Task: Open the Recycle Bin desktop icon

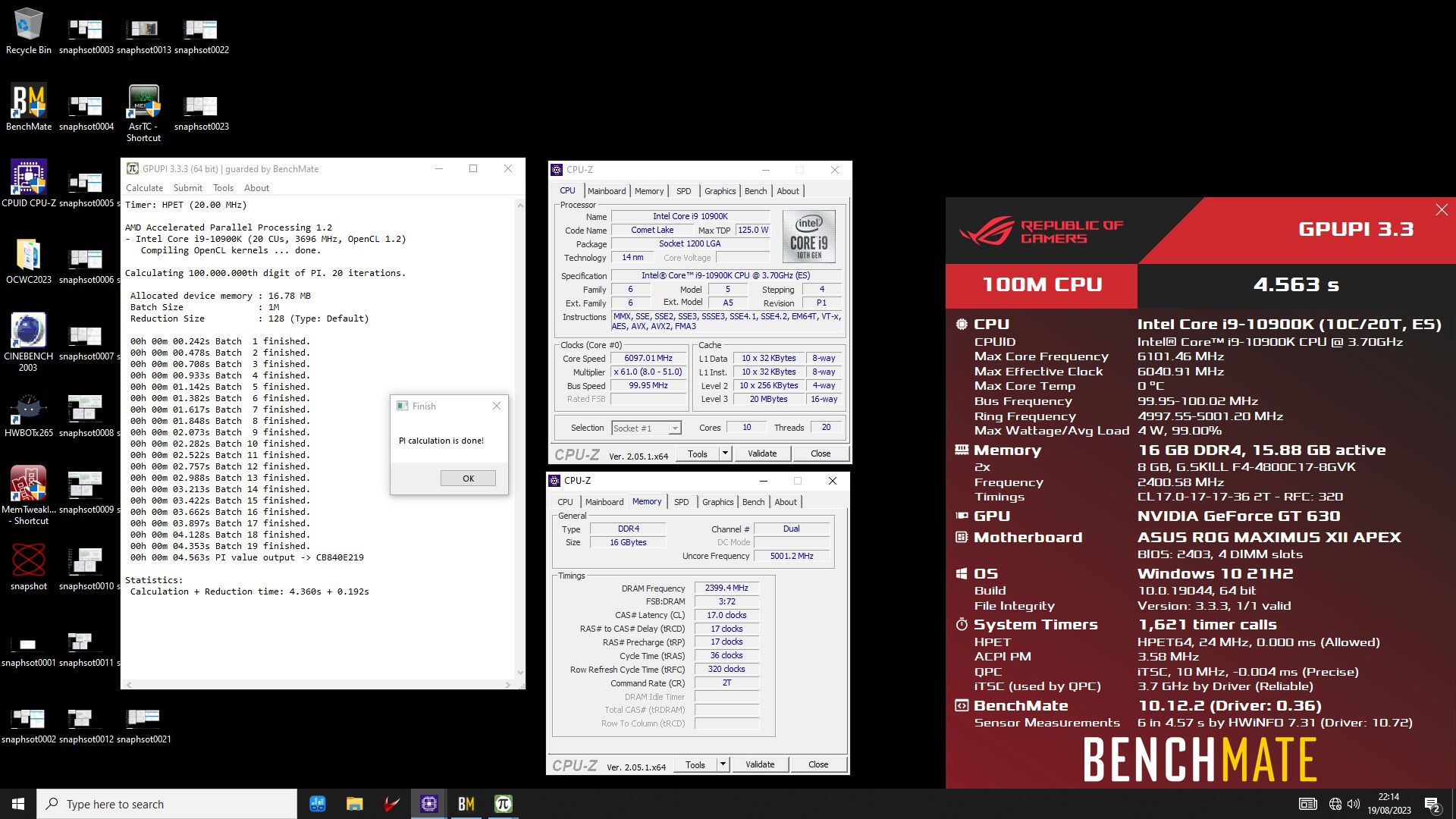Action: pos(29,32)
